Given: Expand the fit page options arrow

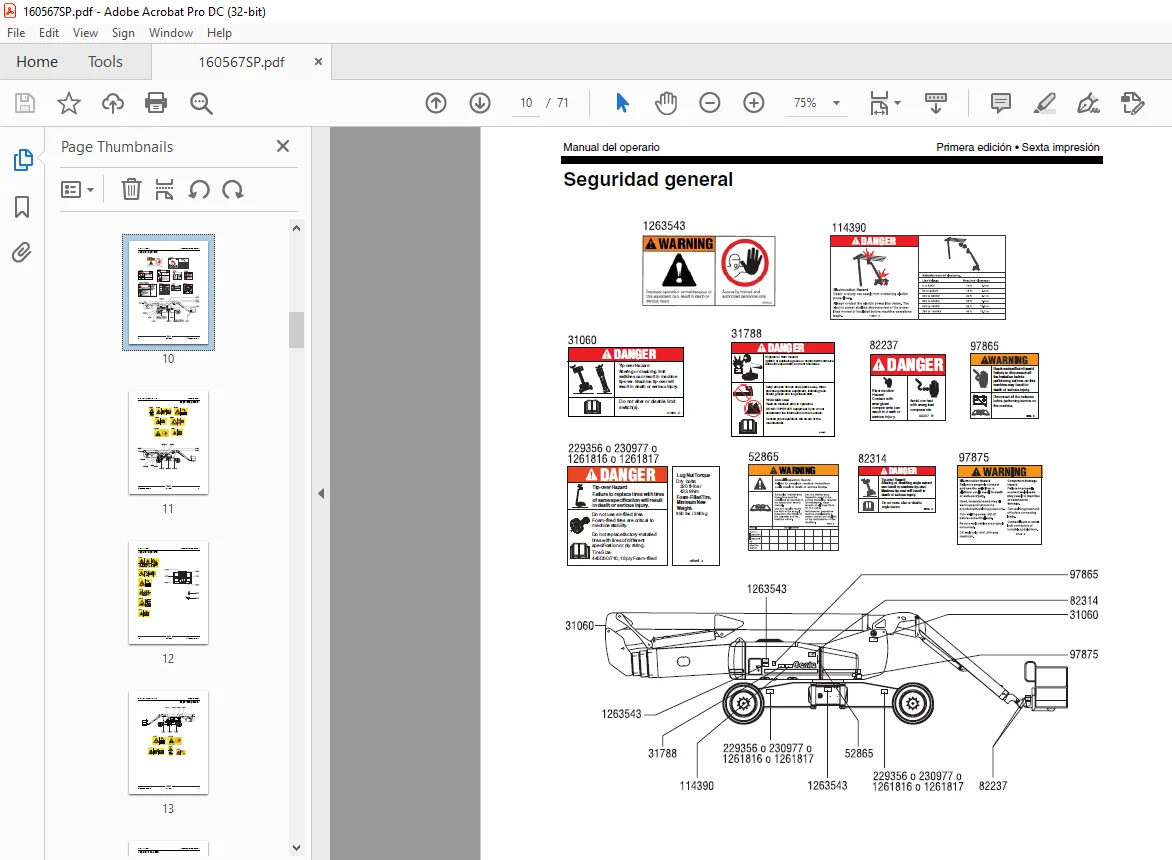Looking at the screenshot, I should pos(898,103).
